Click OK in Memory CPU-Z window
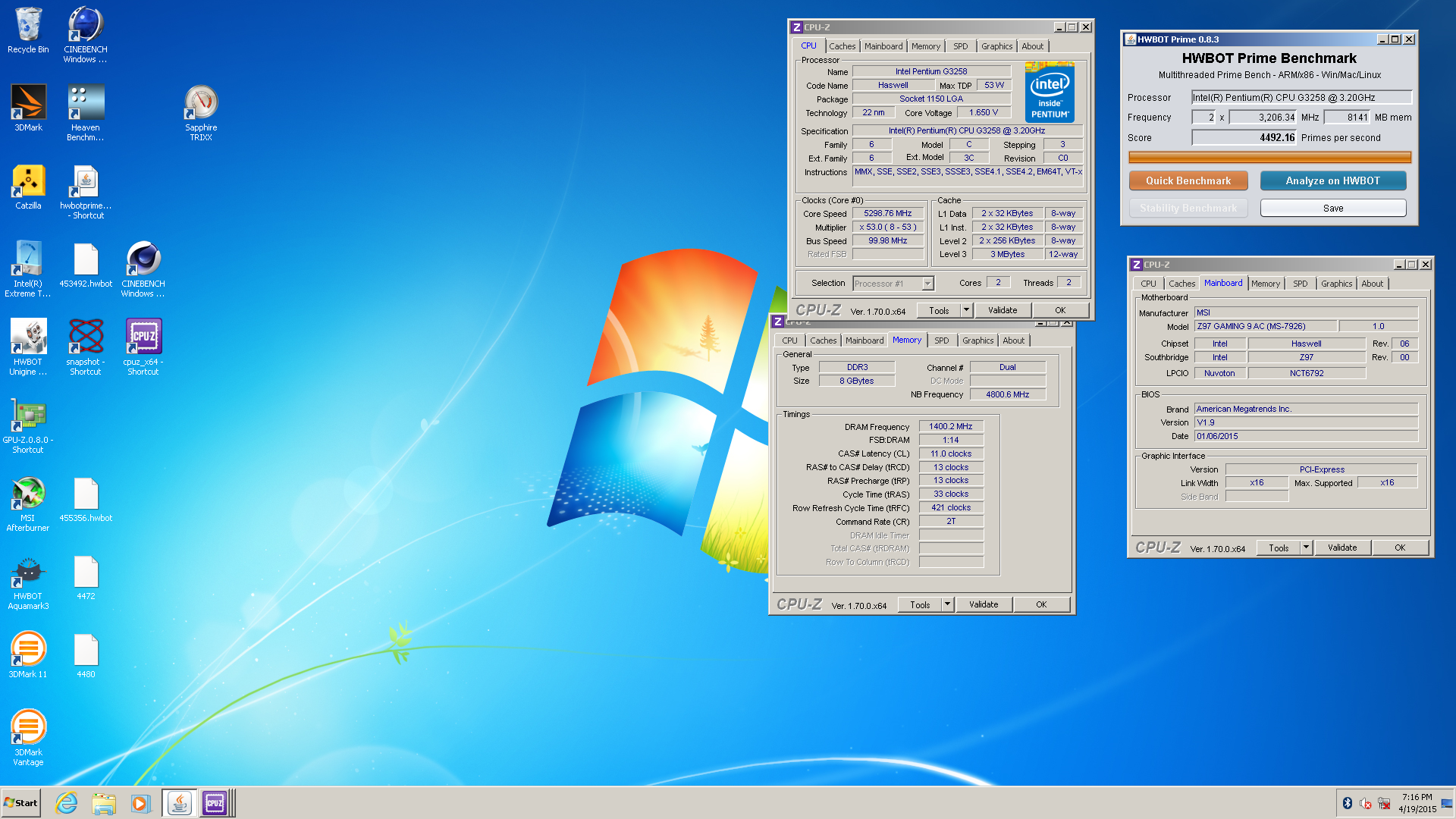1456x819 pixels. pyautogui.click(x=1041, y=604)
